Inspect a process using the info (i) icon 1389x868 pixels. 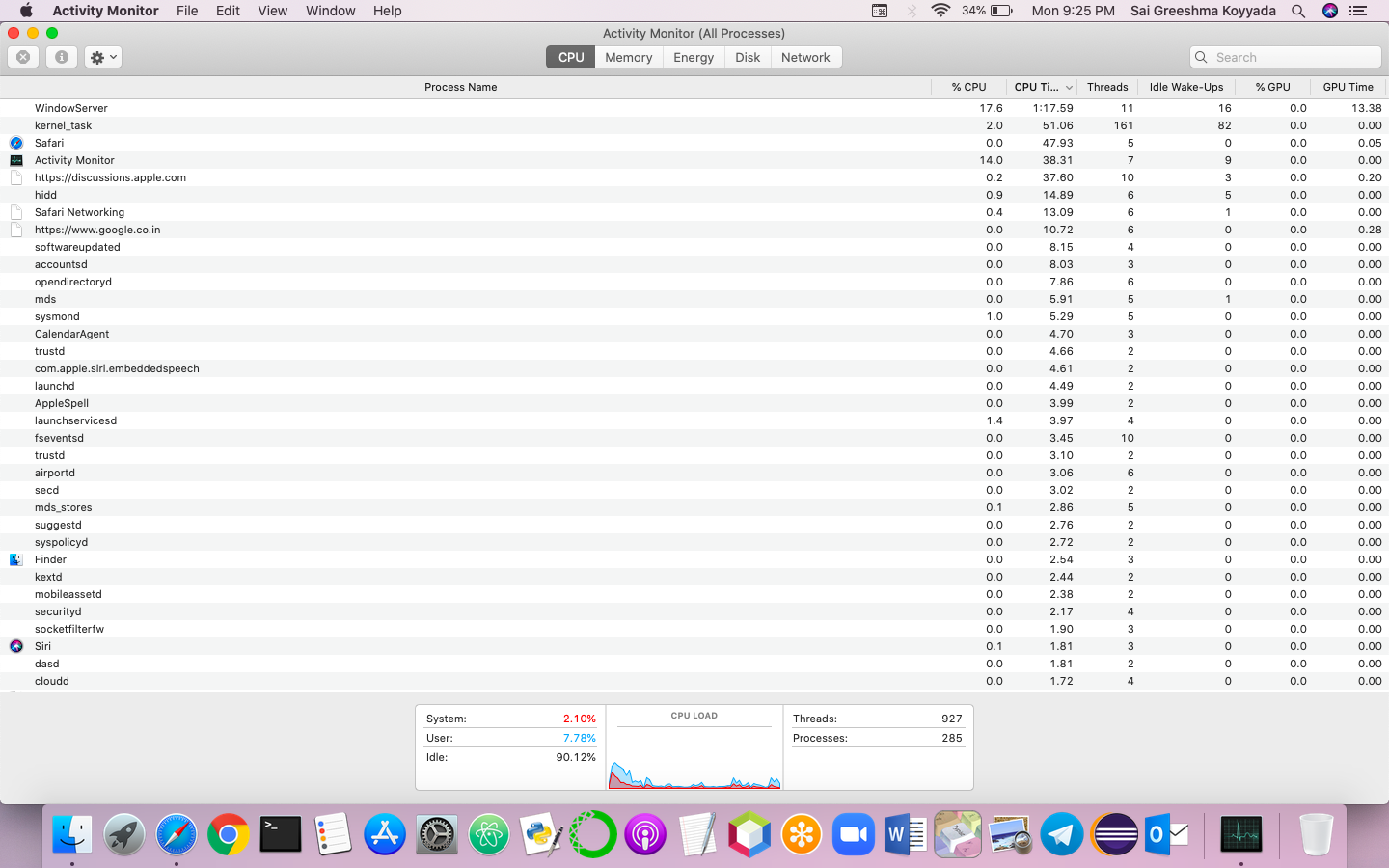click(x=61, y=56)
